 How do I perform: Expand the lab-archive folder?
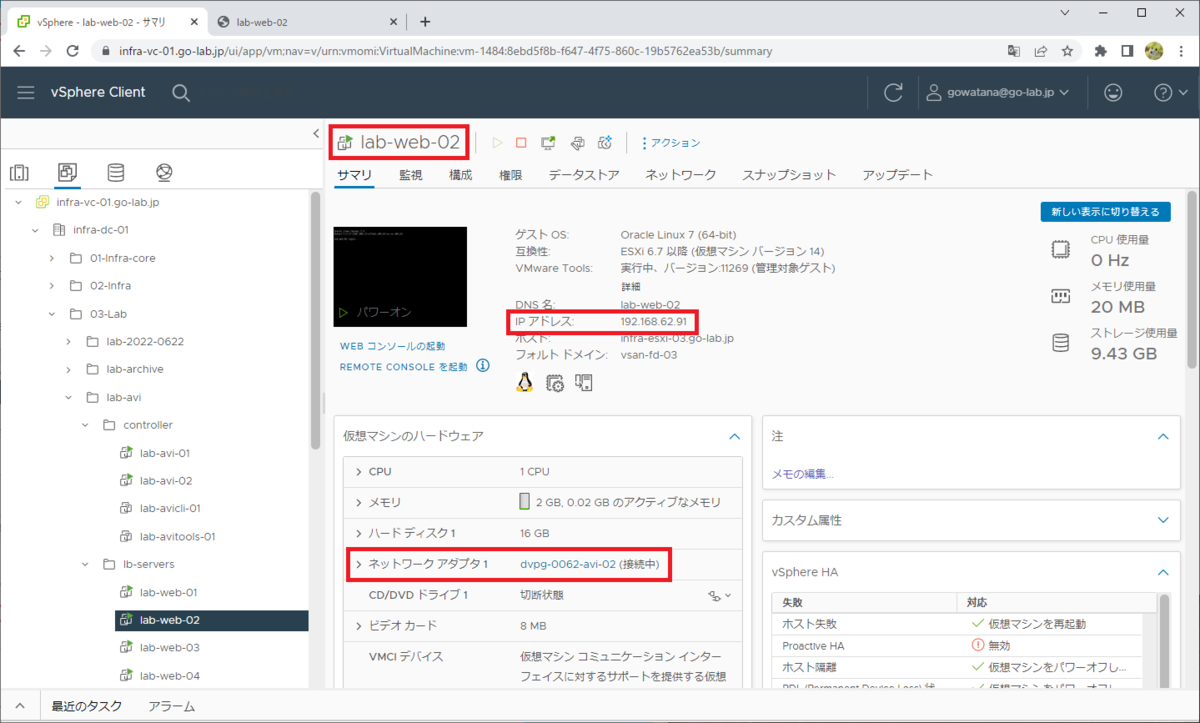click(69, 369)
